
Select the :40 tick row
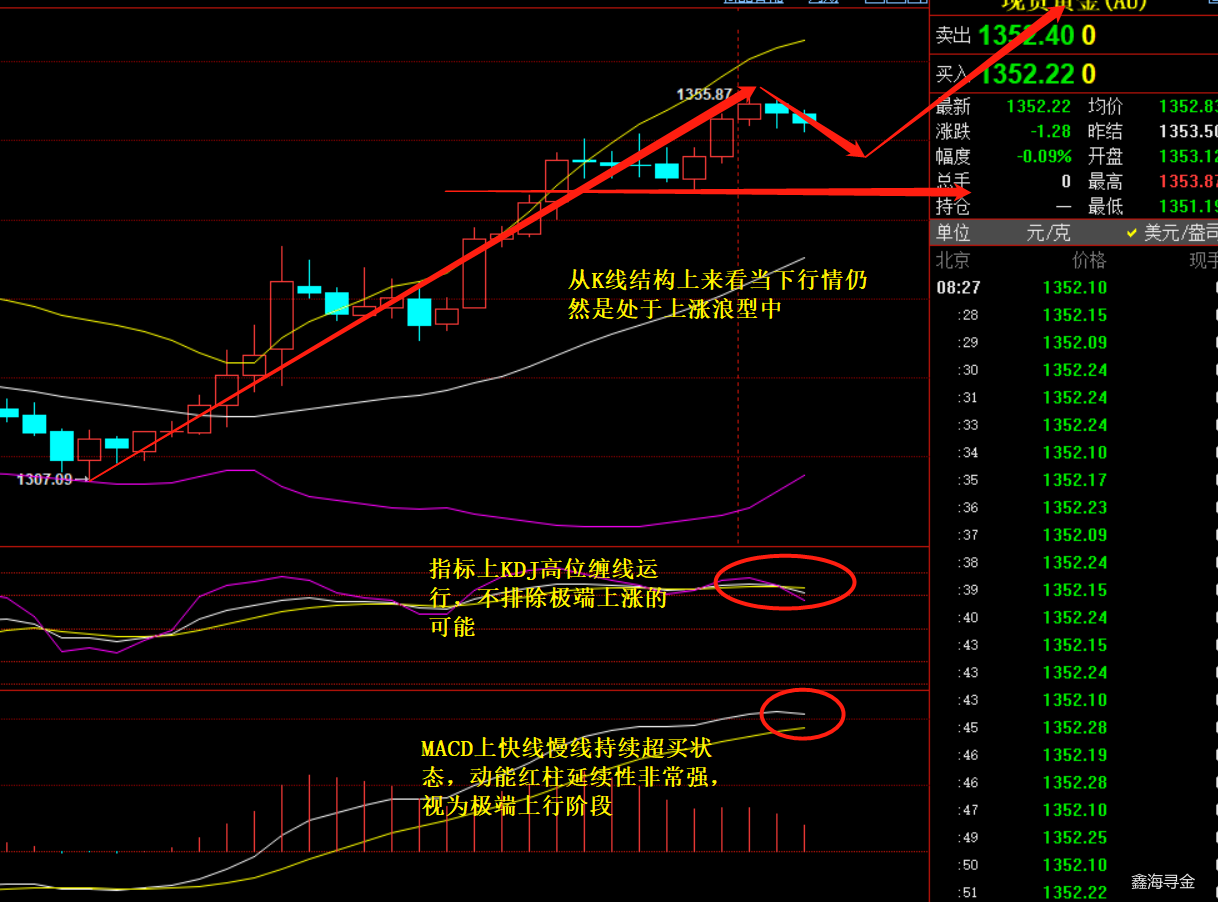coord(1074,617)
